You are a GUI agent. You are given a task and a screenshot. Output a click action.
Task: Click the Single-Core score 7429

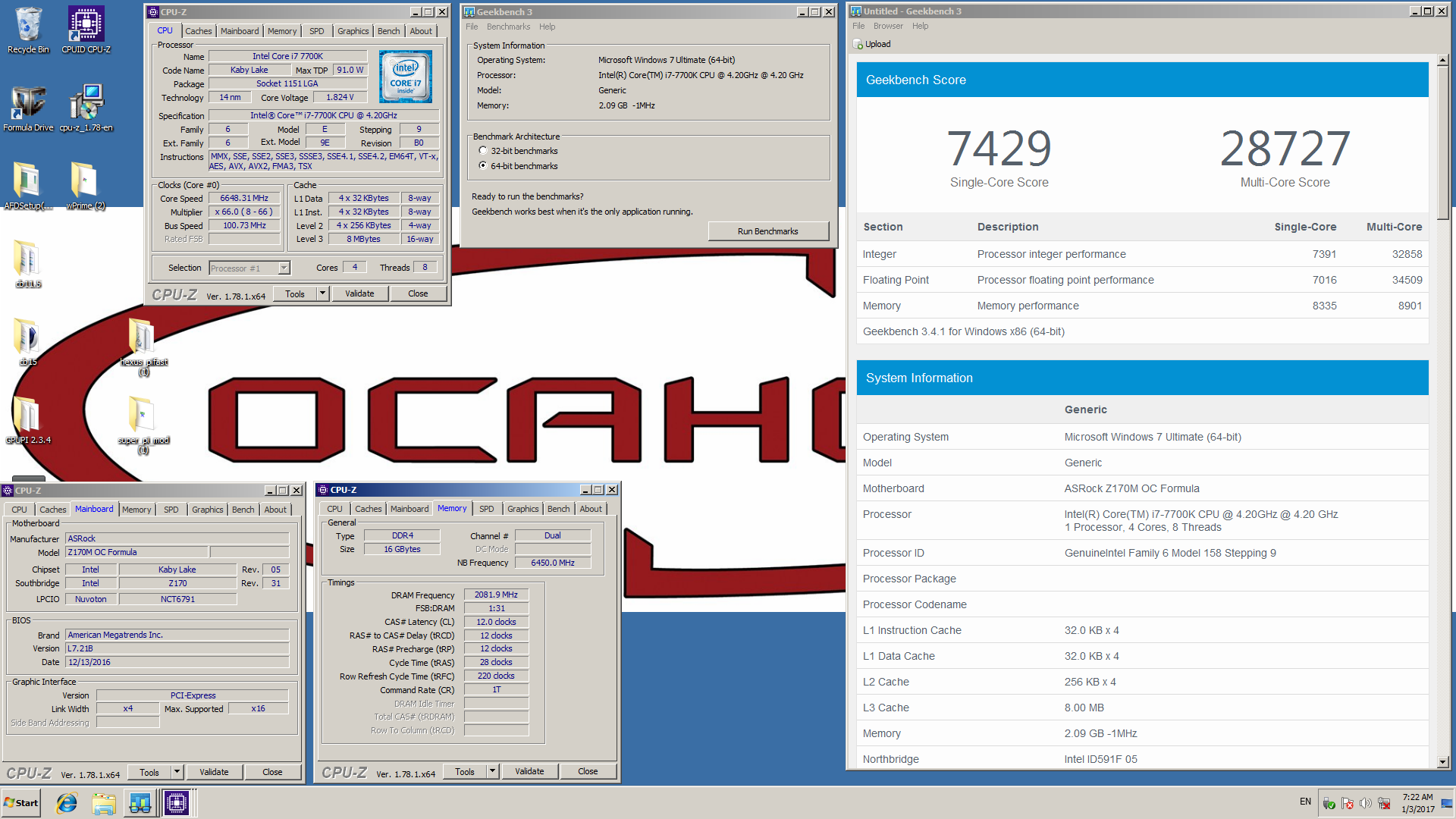999,148
